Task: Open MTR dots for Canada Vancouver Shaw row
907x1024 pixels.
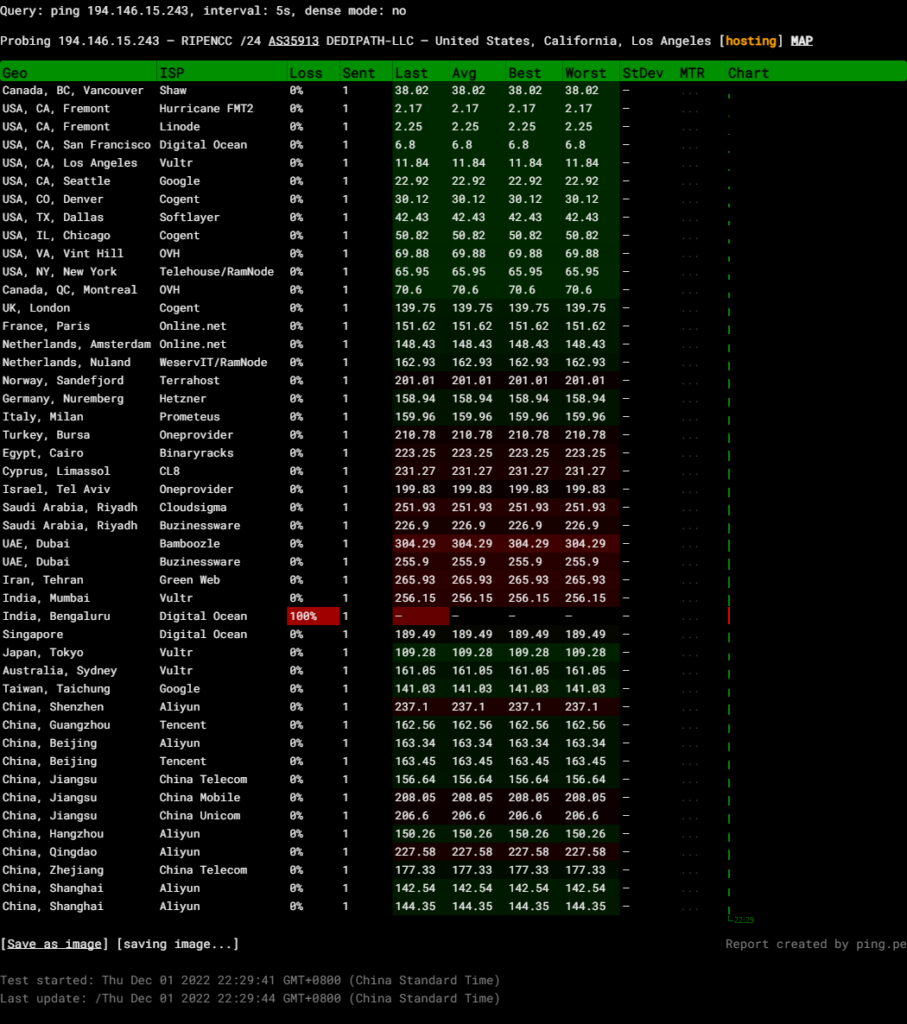Action: (690, 91)
